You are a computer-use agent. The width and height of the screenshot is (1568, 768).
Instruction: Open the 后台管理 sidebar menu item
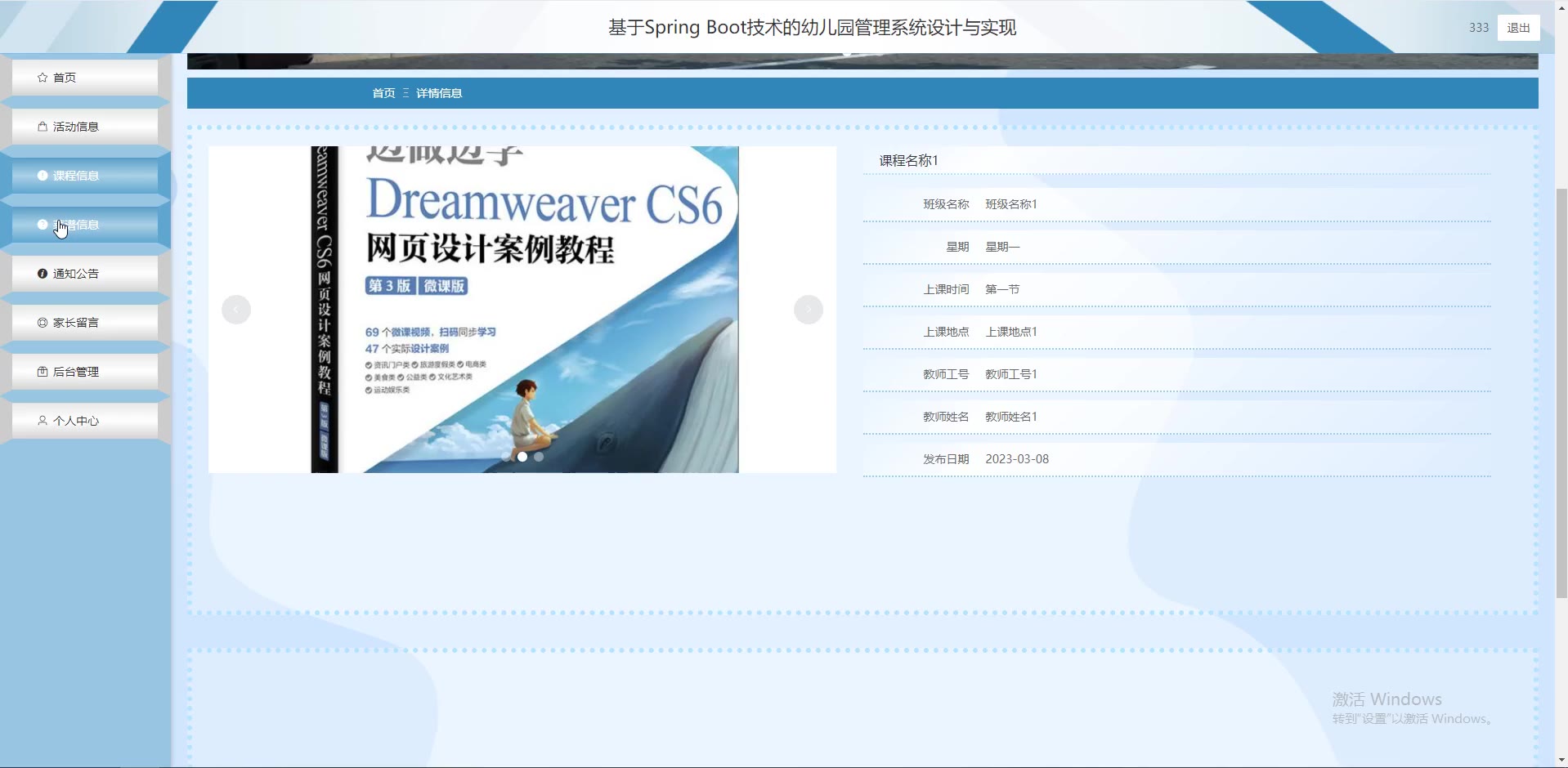(85, 372)
